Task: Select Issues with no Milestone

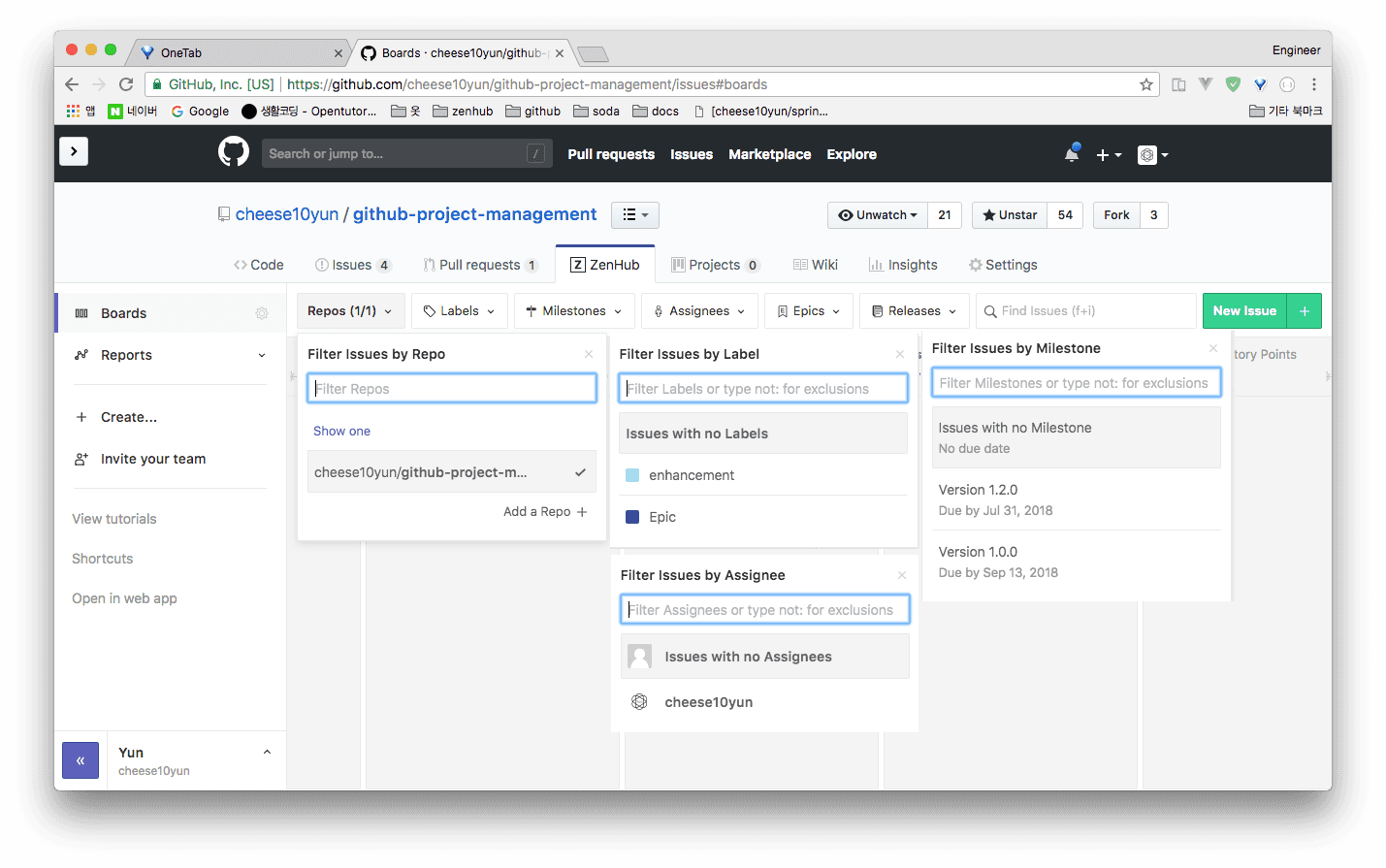Action: (1077, 437)
